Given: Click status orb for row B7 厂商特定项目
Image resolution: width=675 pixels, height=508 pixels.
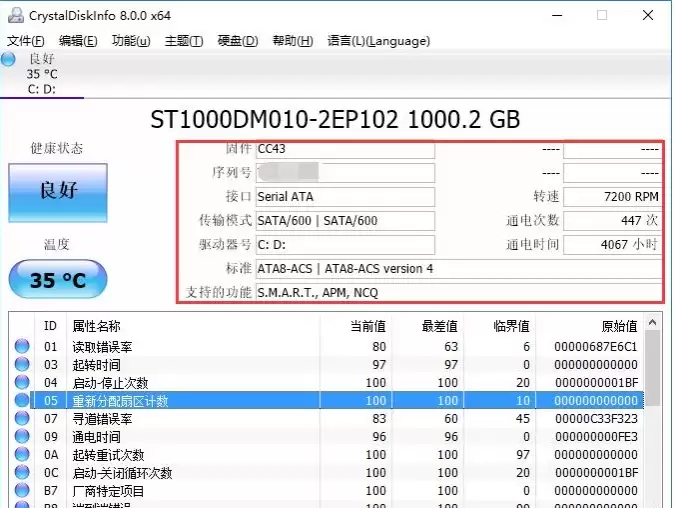Looking at the screenshot, I should click(22, 490).
